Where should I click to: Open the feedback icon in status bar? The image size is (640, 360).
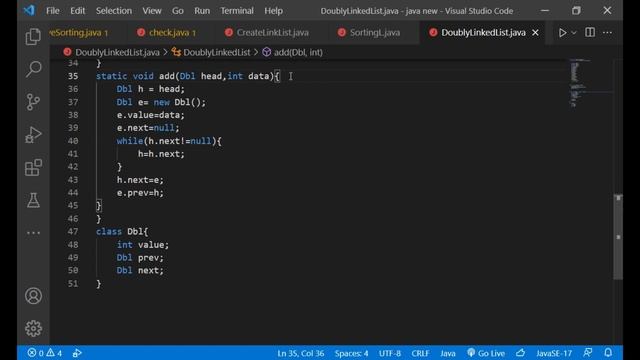[x=588, y=353]
